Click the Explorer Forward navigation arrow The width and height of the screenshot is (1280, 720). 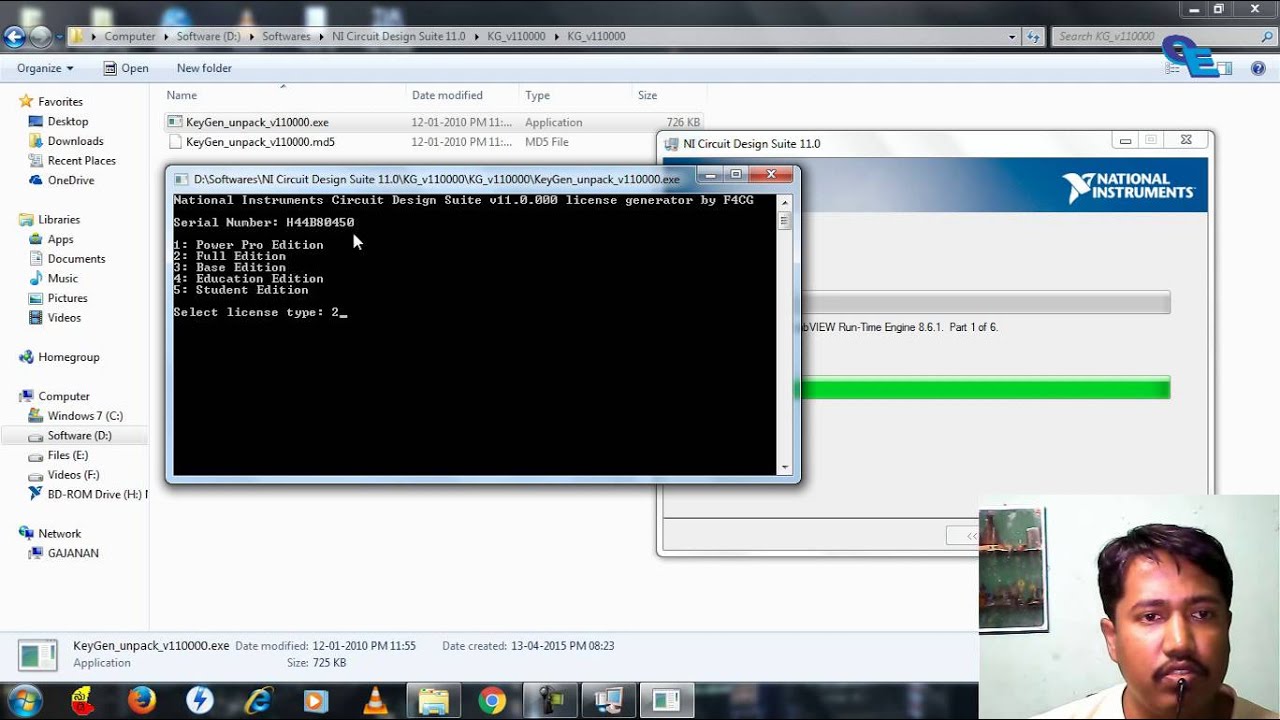point(40,37)
